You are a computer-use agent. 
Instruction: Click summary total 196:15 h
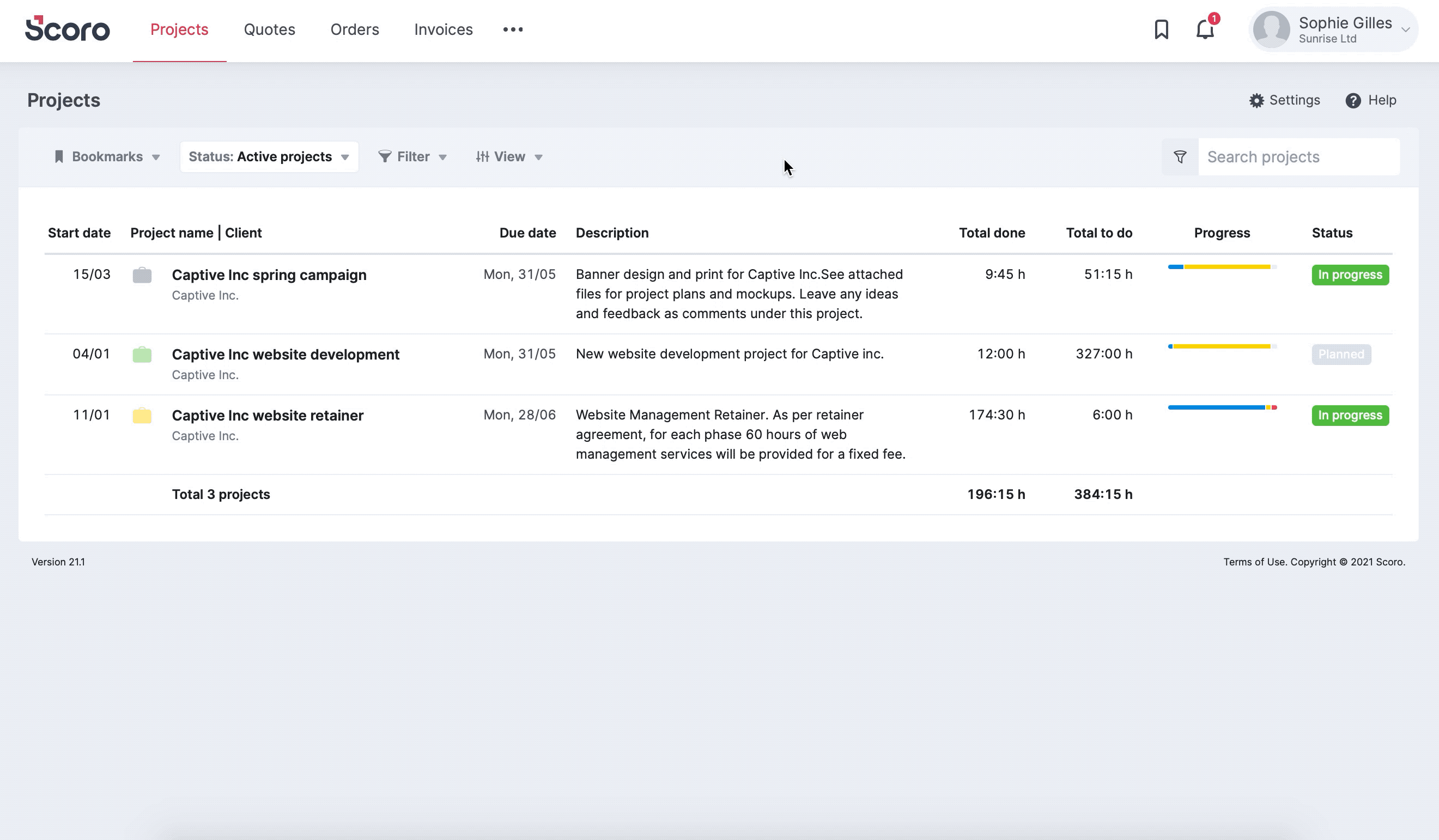pos(997,495)
